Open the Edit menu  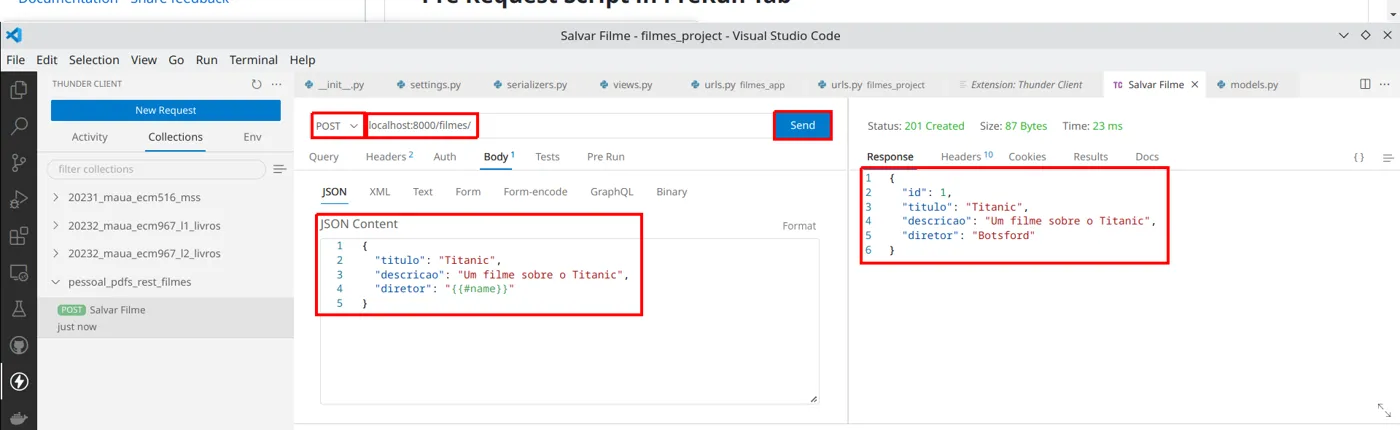click(46, 60)
